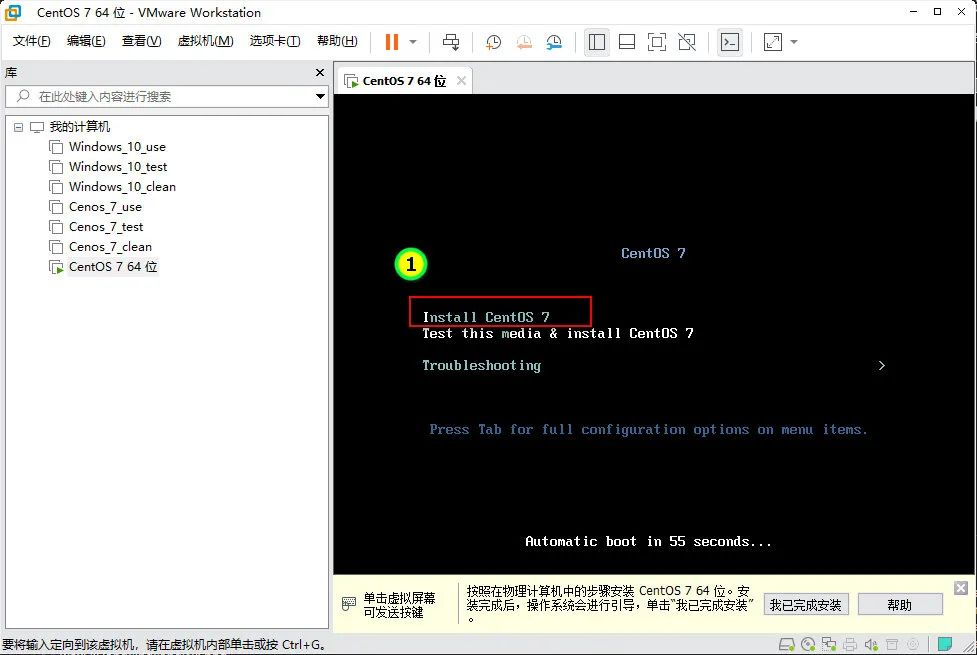Open the snapshot manager

coord(554,42)
